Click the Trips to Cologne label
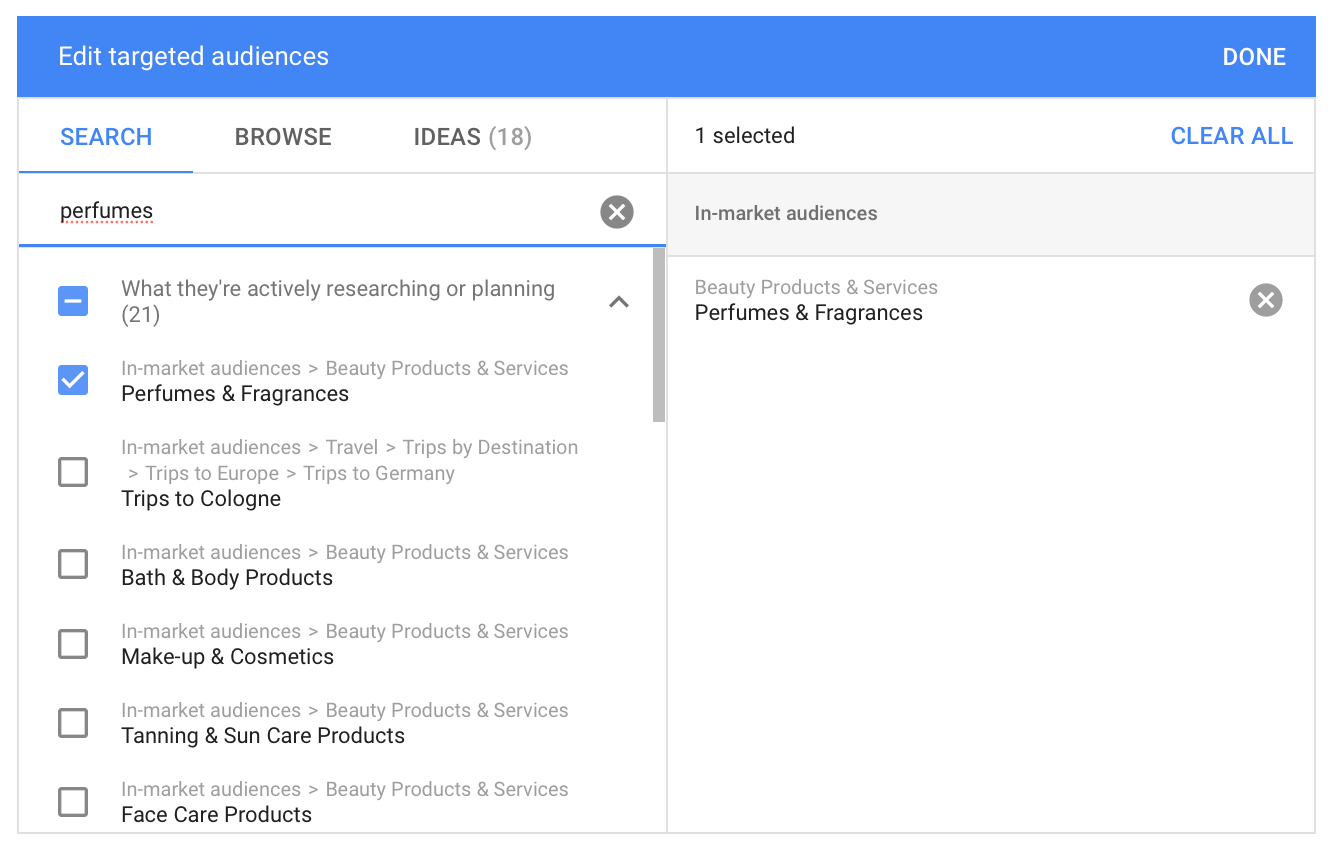1332x852 pixels. point(201,499)
